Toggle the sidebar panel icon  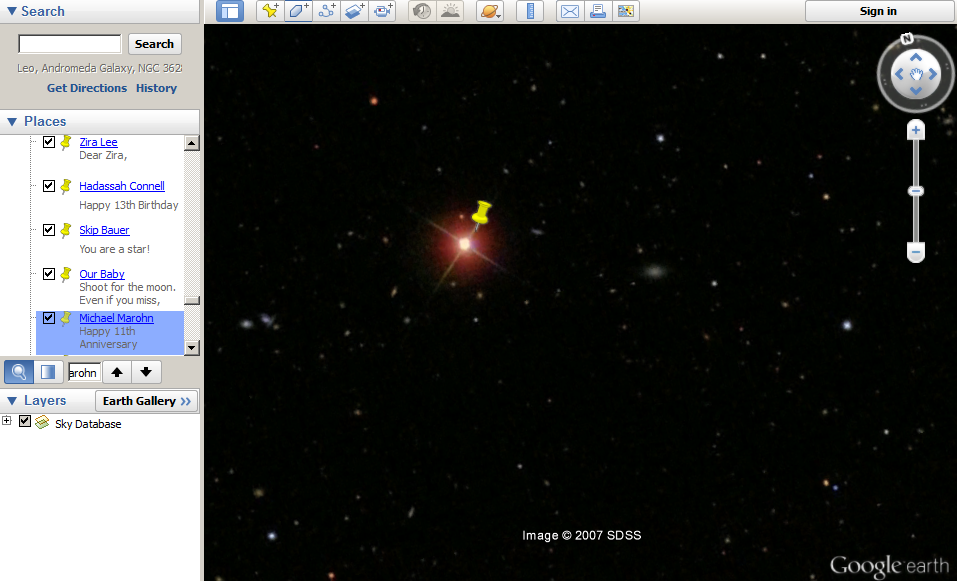(230, 11)
